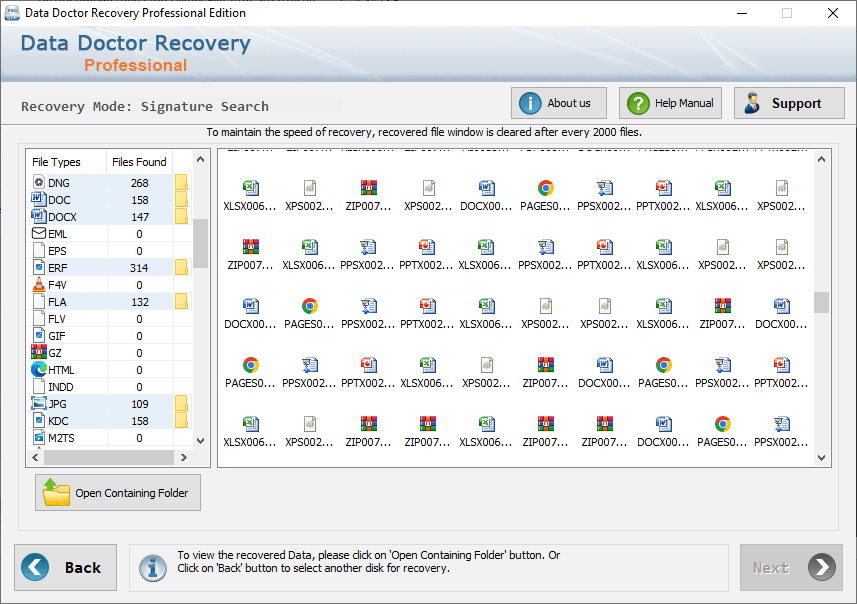Click the EML envelope icon

pyautogui.click(x=39, y=233)
